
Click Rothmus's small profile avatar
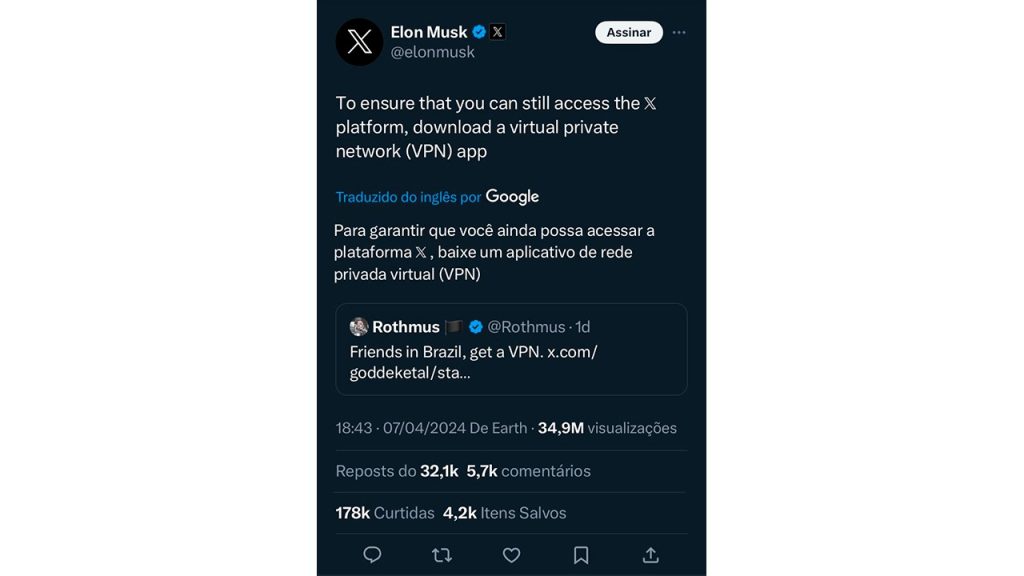coord(359,327)
